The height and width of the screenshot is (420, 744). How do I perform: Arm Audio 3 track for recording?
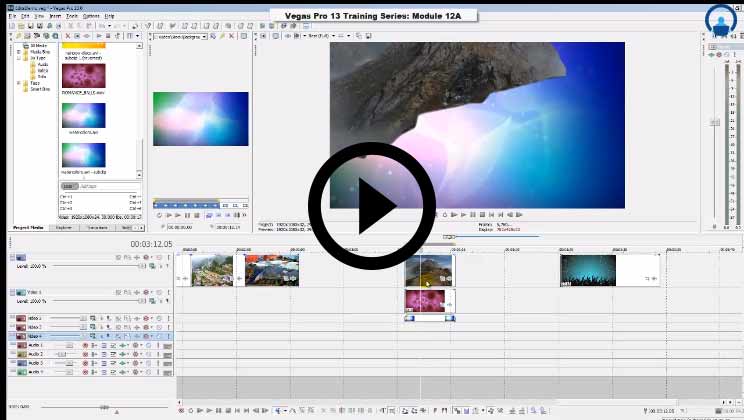[x=85, y=364]
